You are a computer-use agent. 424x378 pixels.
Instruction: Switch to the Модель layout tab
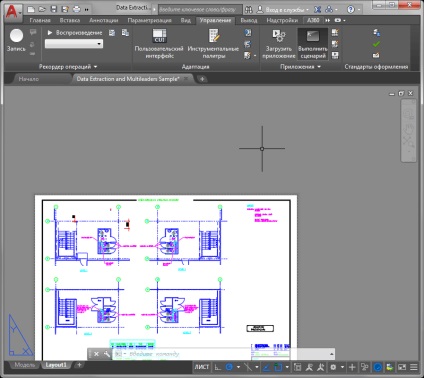(24, 365)
